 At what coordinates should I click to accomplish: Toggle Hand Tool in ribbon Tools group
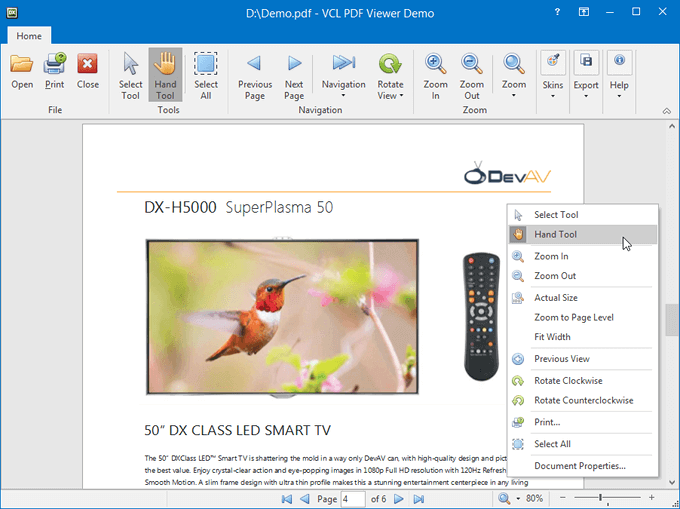point(165,76)
